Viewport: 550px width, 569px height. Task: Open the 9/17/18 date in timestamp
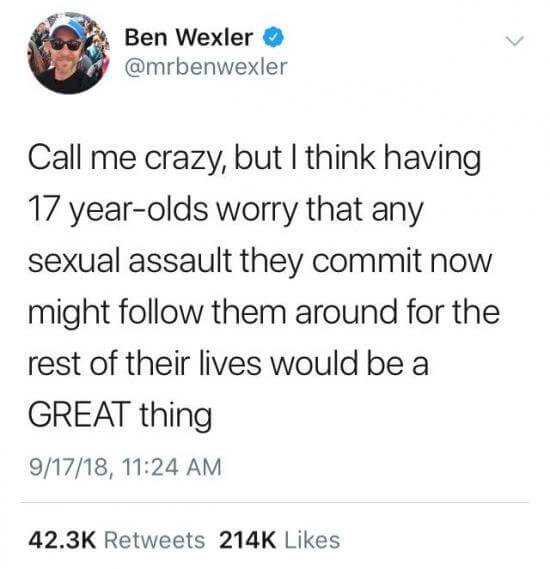[69, 467]
